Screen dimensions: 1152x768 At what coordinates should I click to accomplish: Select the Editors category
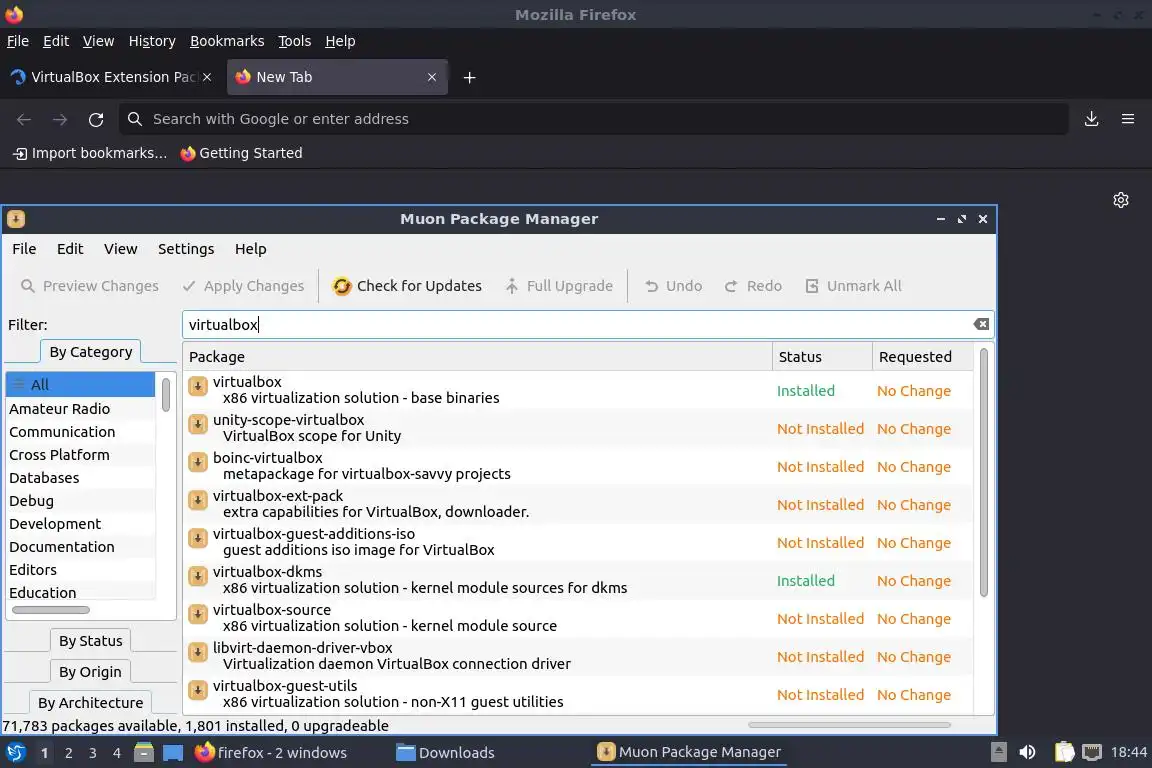80,570
